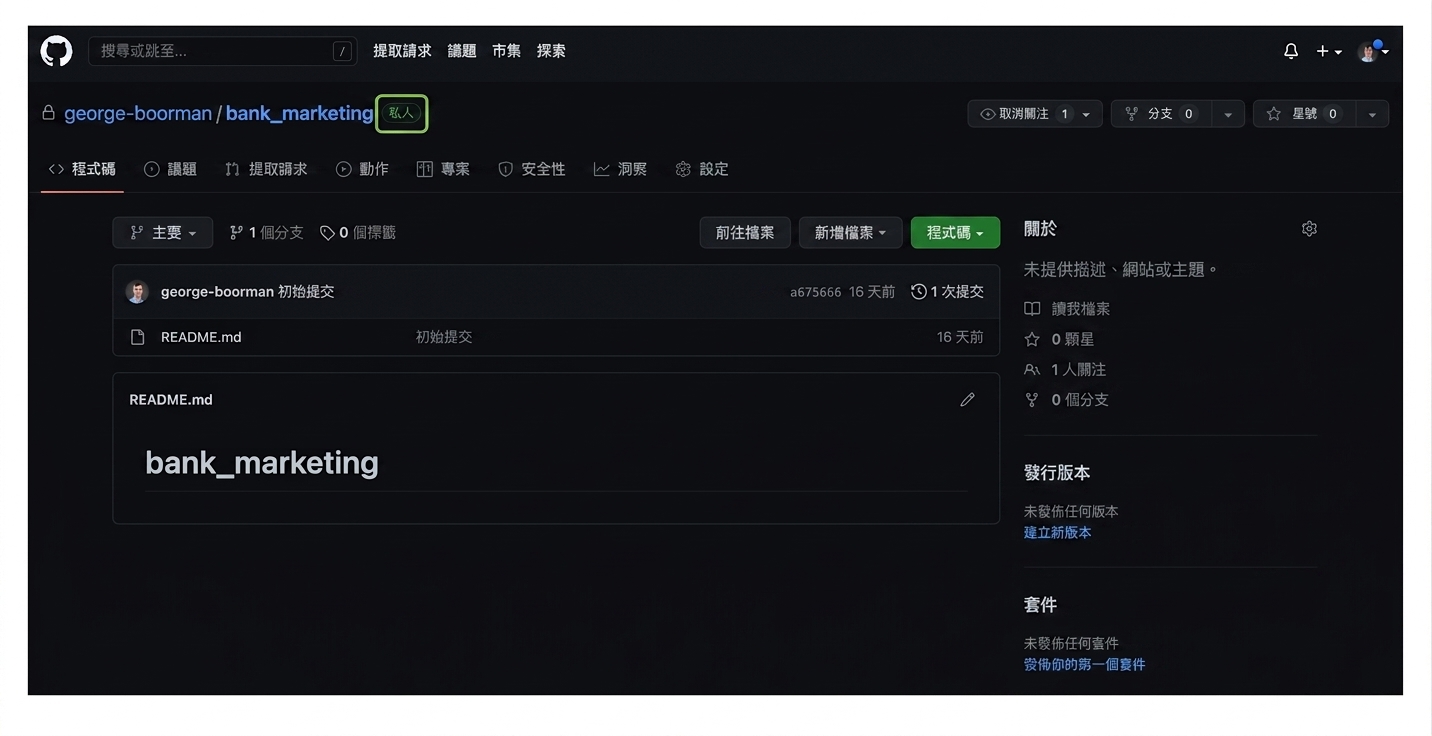Open 議題 in top navigation
This screenshot has width=1432, height=736.
coord(462,51)
